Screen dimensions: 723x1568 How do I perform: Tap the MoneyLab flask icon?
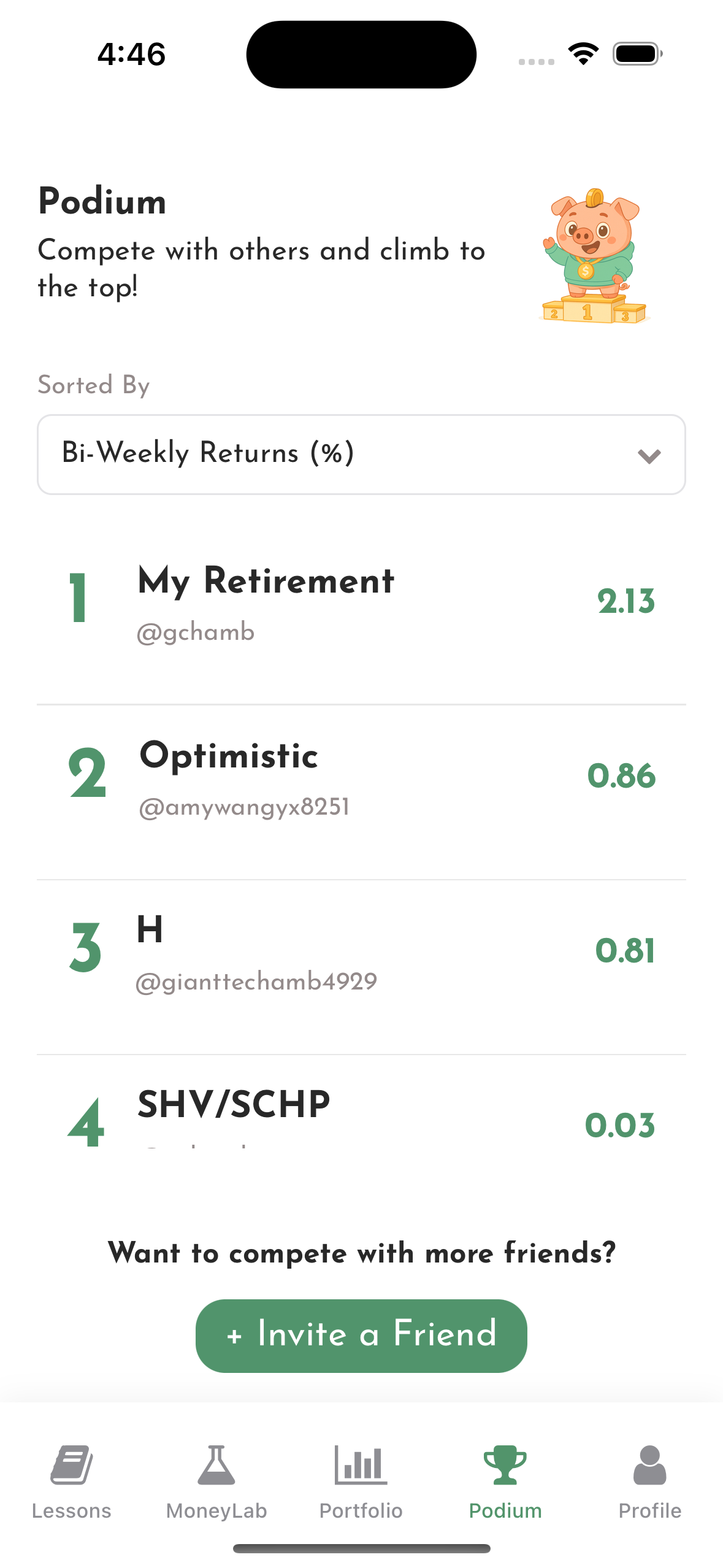pyautogui.click(x=216, y=1465)
